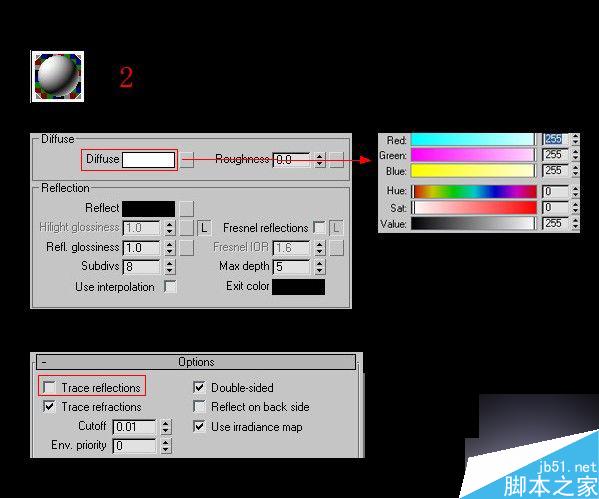
Task: Click the Max depth value field
Action: [292, 267]
